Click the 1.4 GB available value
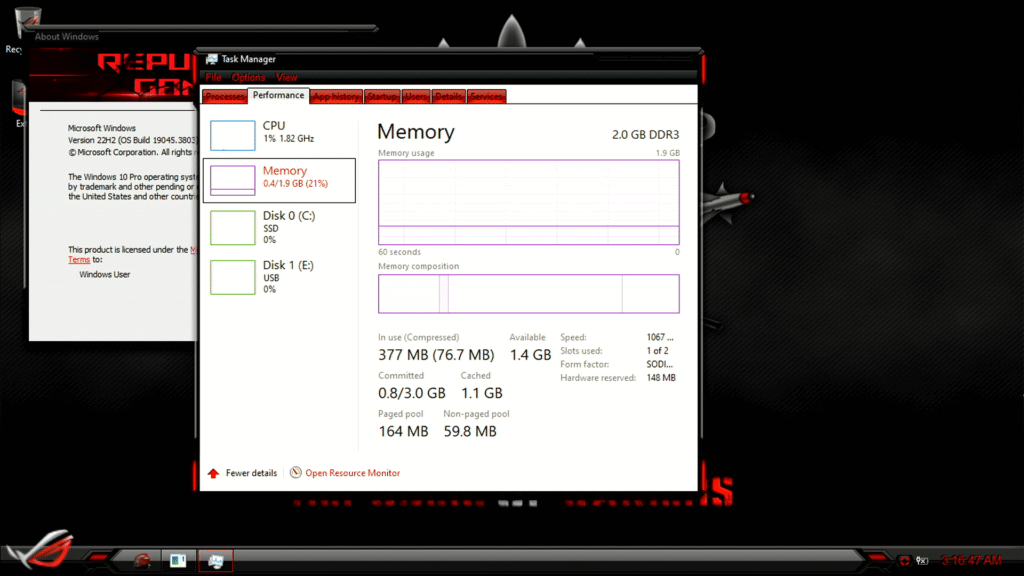Viewport: 1024px width, 576px height. 530,355
